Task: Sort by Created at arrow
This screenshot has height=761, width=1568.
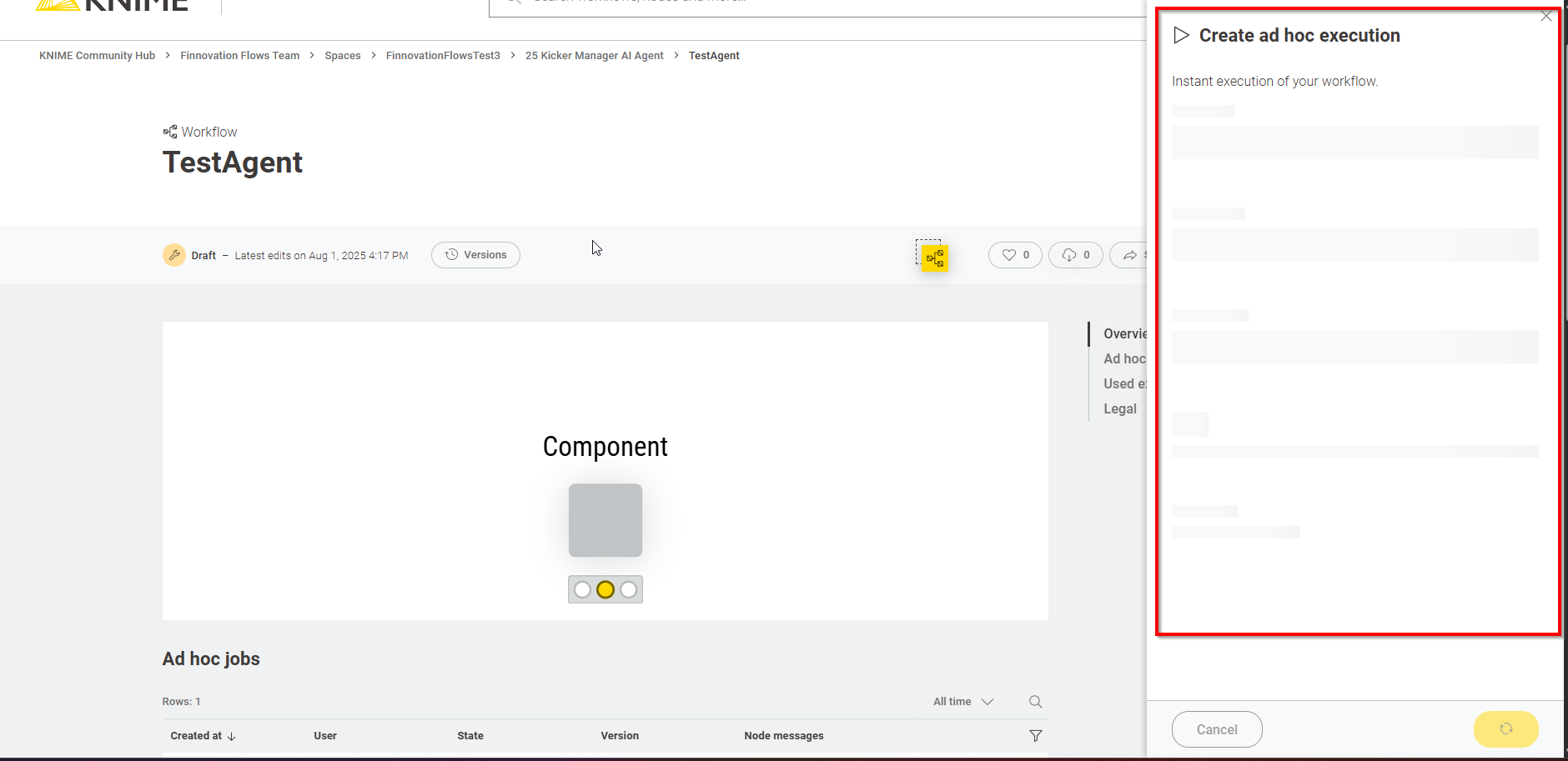Action: [232, 736]
